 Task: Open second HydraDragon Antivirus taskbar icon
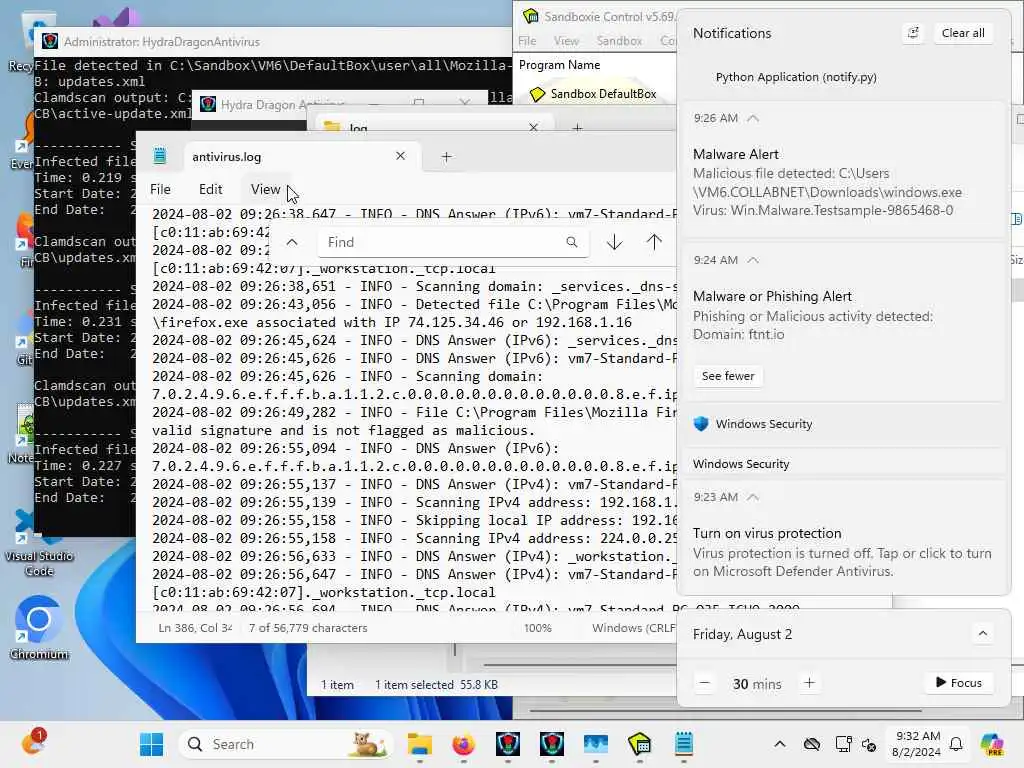click(x=552, y=744)
